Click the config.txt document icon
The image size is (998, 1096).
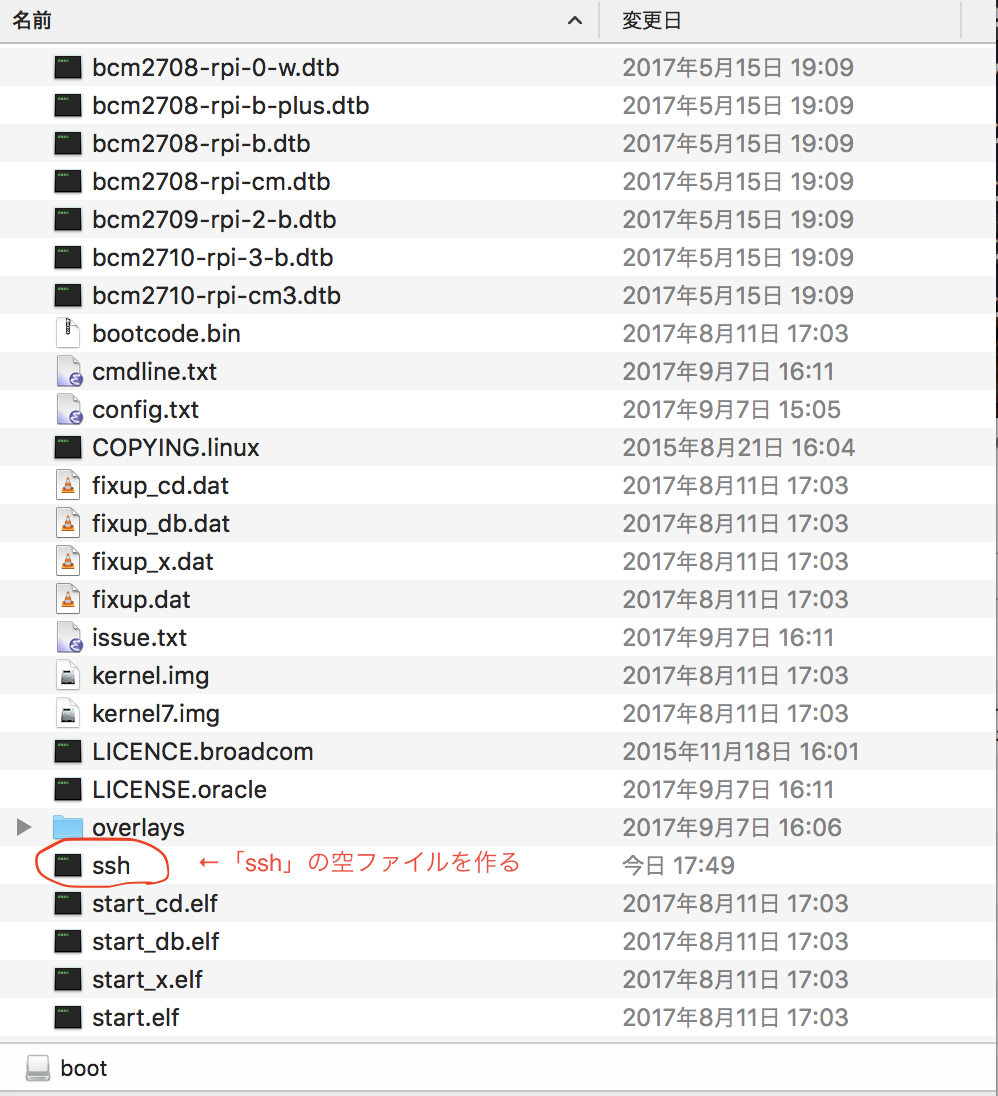click(67, 409)
